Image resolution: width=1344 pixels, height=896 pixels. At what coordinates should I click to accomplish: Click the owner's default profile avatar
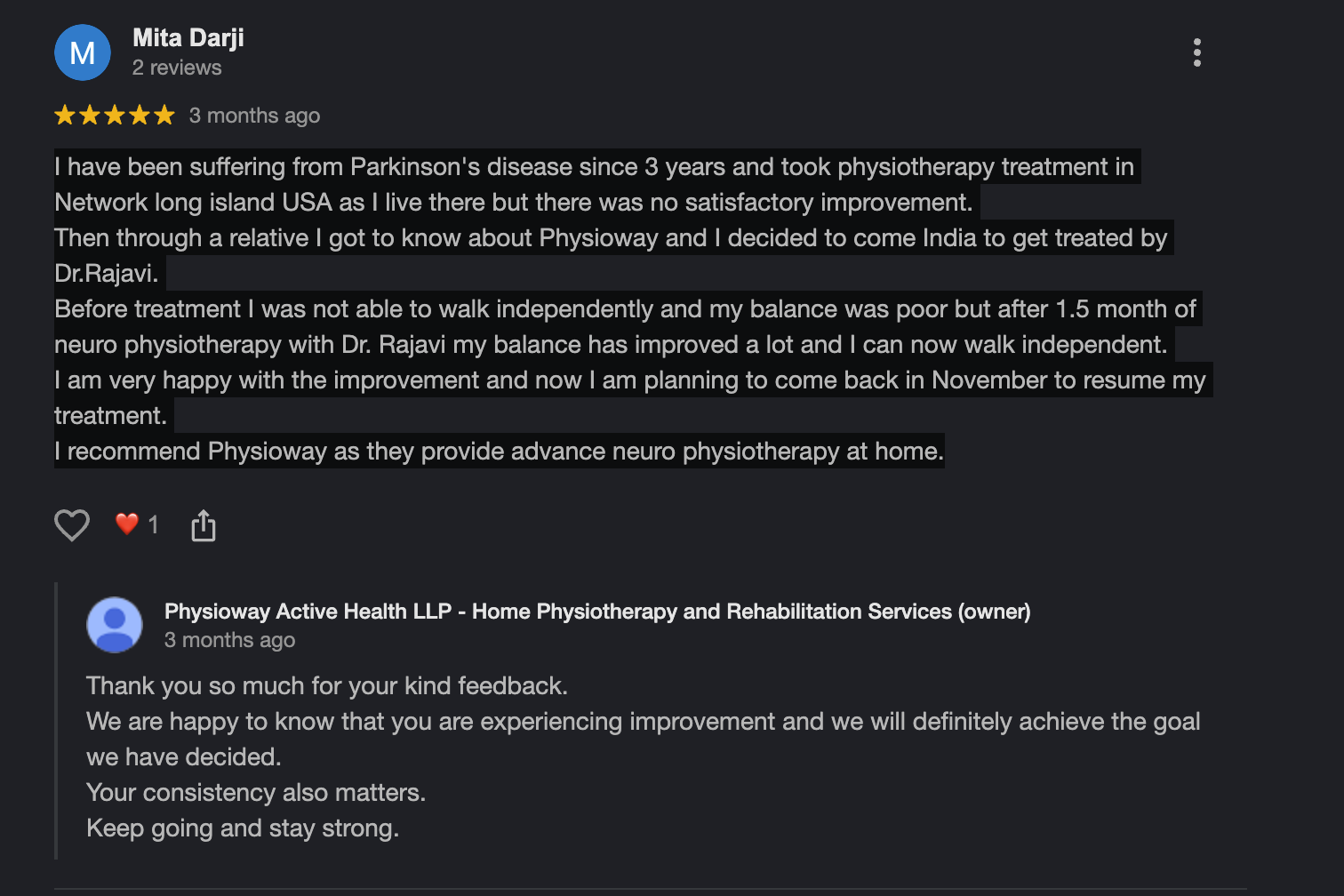[x=115, y=625]
